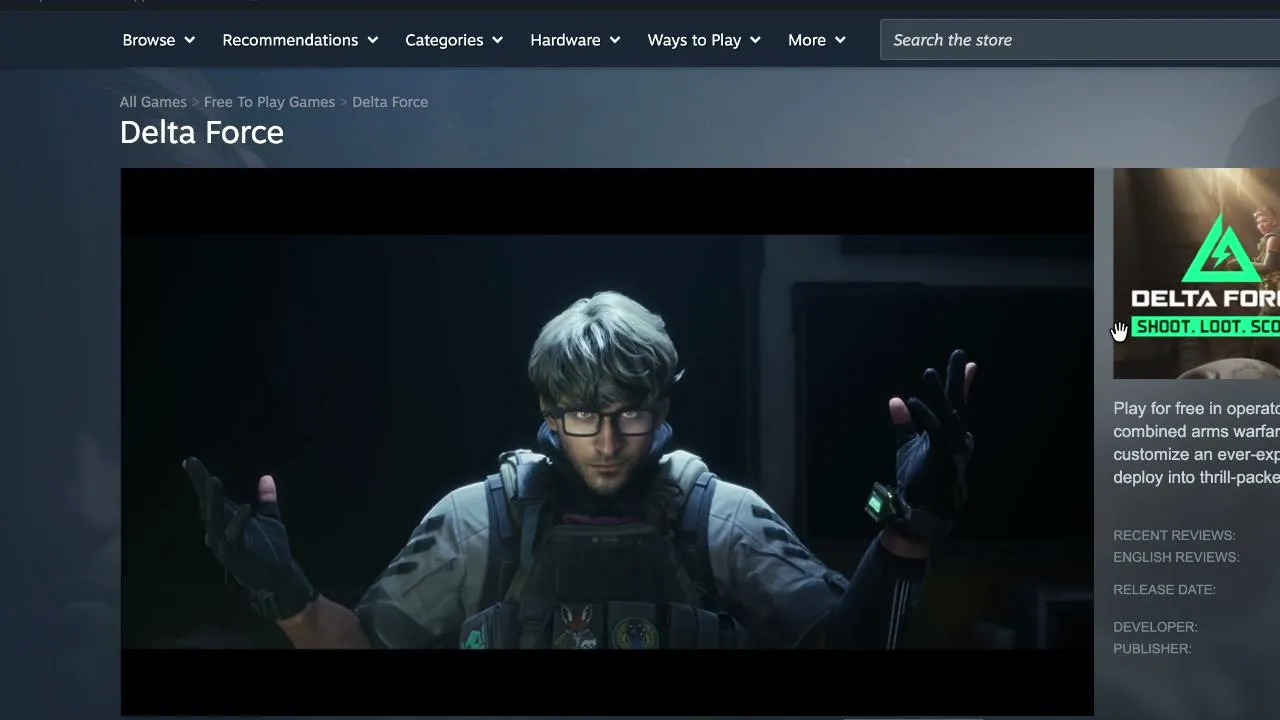Go to Free To Play Games breadcrumb

point(269,102)
